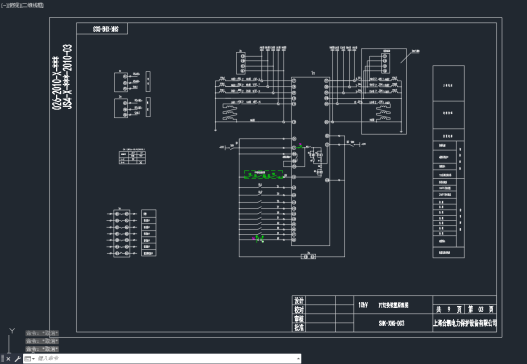Close the command line window
This screenshot has width=527, height=364.
point(8,359)
